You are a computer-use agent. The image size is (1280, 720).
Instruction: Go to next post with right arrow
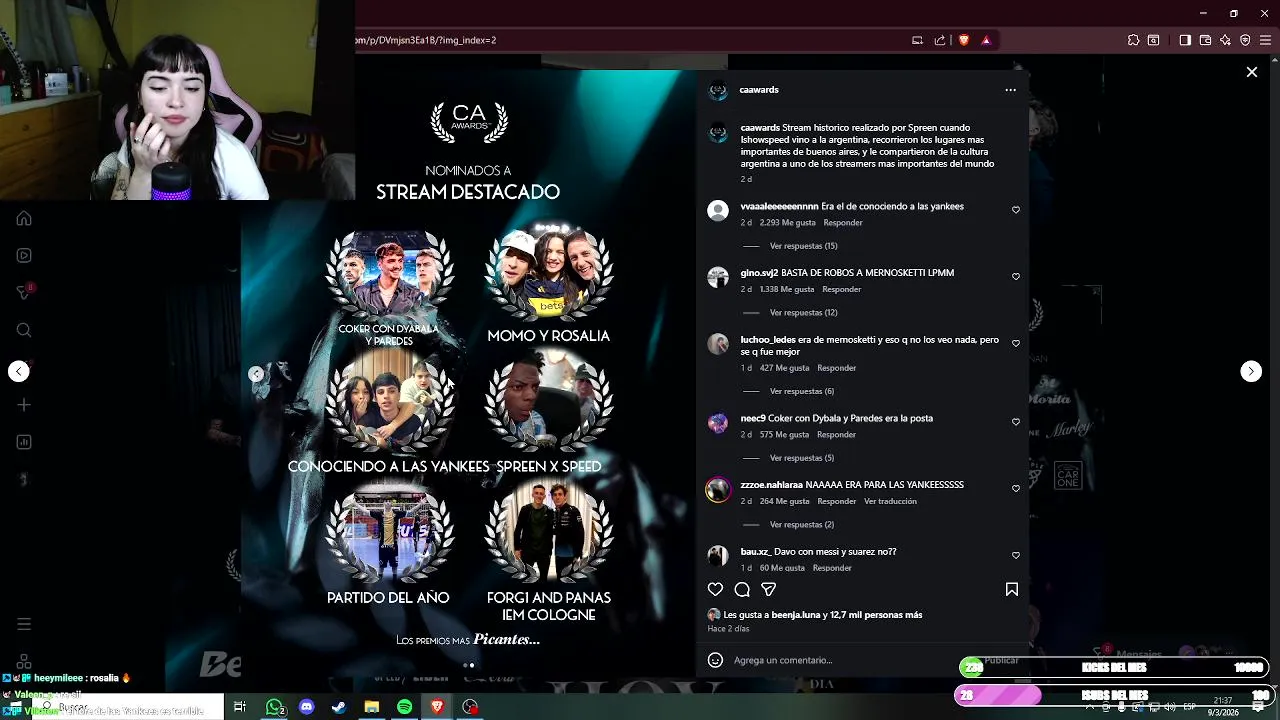(1251, 371)
